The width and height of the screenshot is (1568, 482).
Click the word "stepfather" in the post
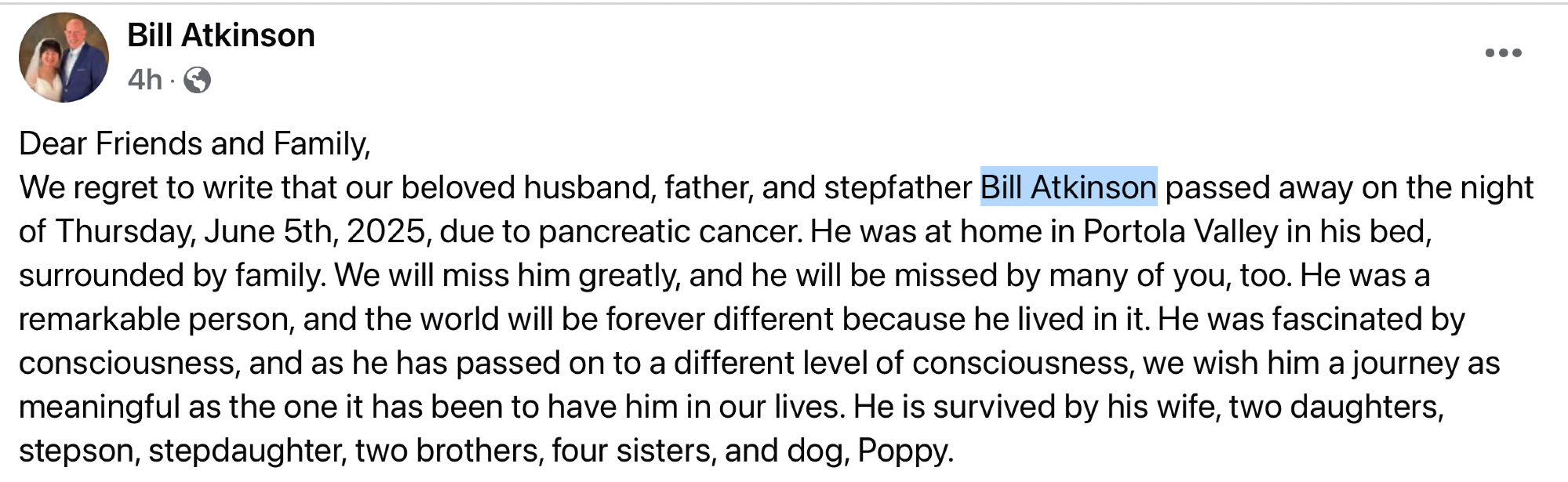coord(898,187)
